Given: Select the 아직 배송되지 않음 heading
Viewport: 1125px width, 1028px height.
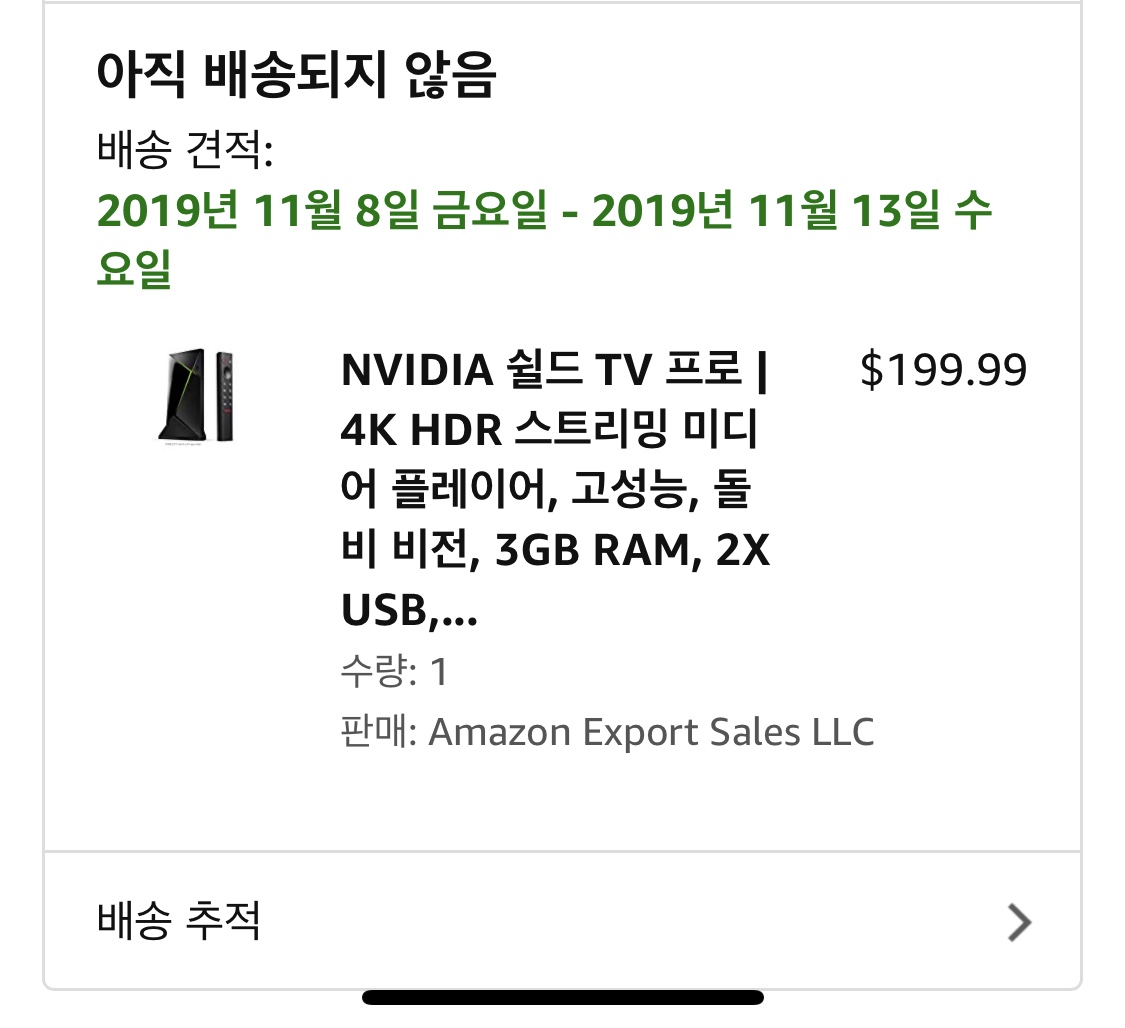Looking at the screenshot, I should [x=296, y=74].
